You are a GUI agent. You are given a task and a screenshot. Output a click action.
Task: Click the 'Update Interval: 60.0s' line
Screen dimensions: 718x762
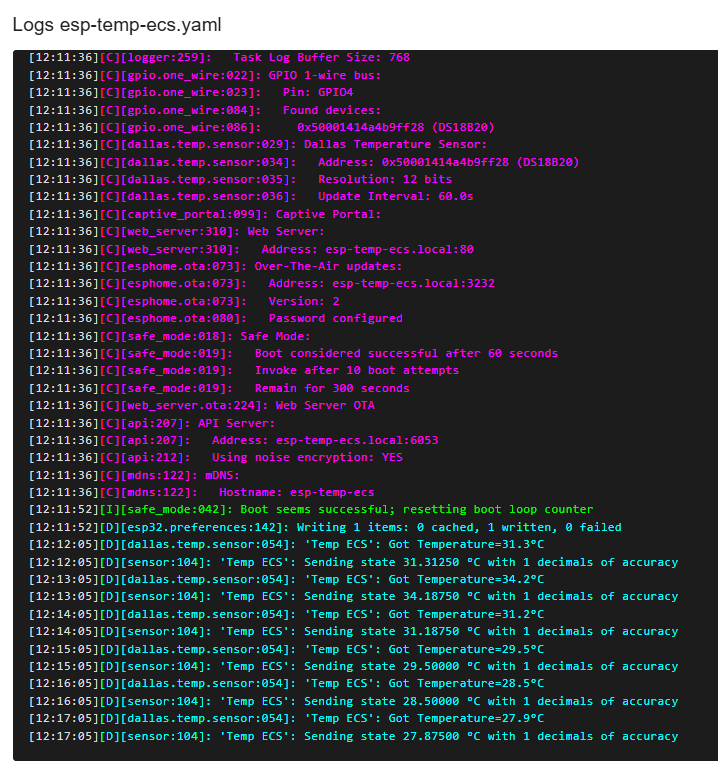251,196
